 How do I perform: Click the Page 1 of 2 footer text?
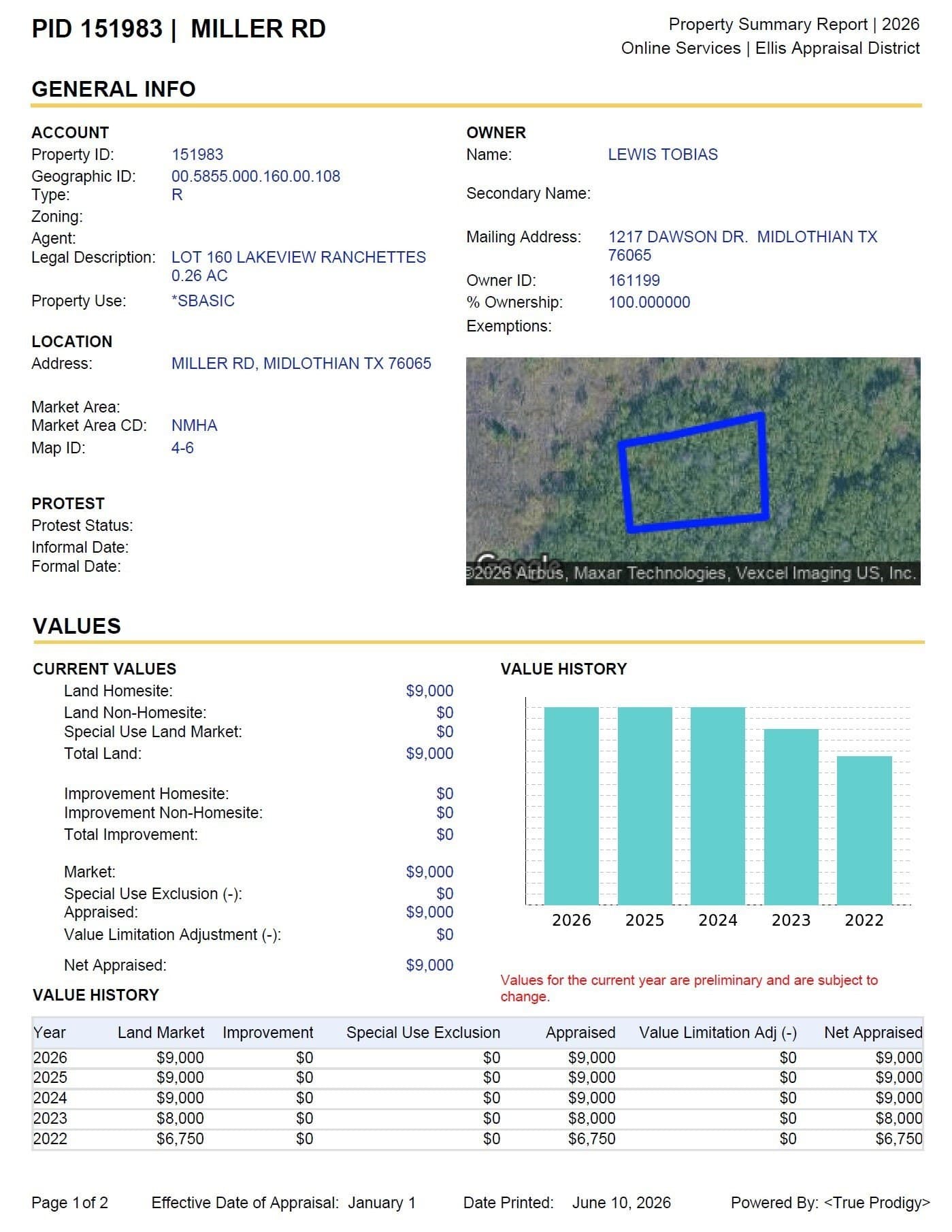pyautogui.click(x=70, y=1203)
